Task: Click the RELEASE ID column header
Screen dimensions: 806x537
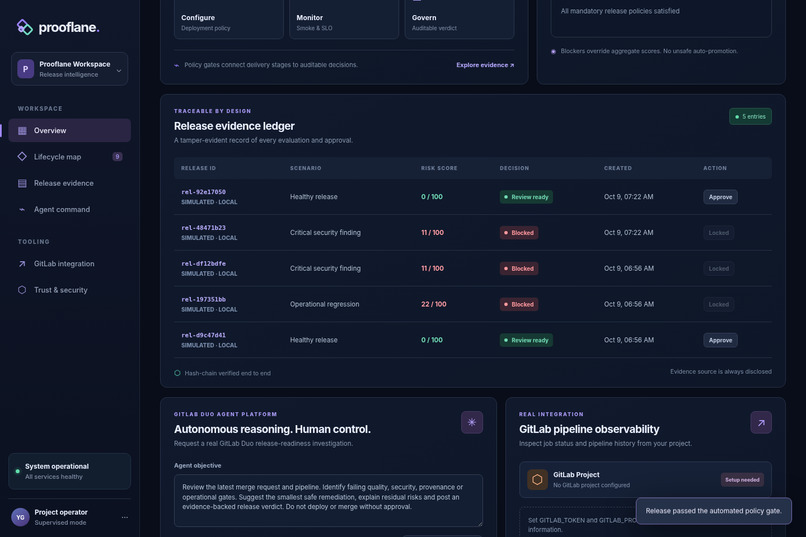Action: click(198, 168)
